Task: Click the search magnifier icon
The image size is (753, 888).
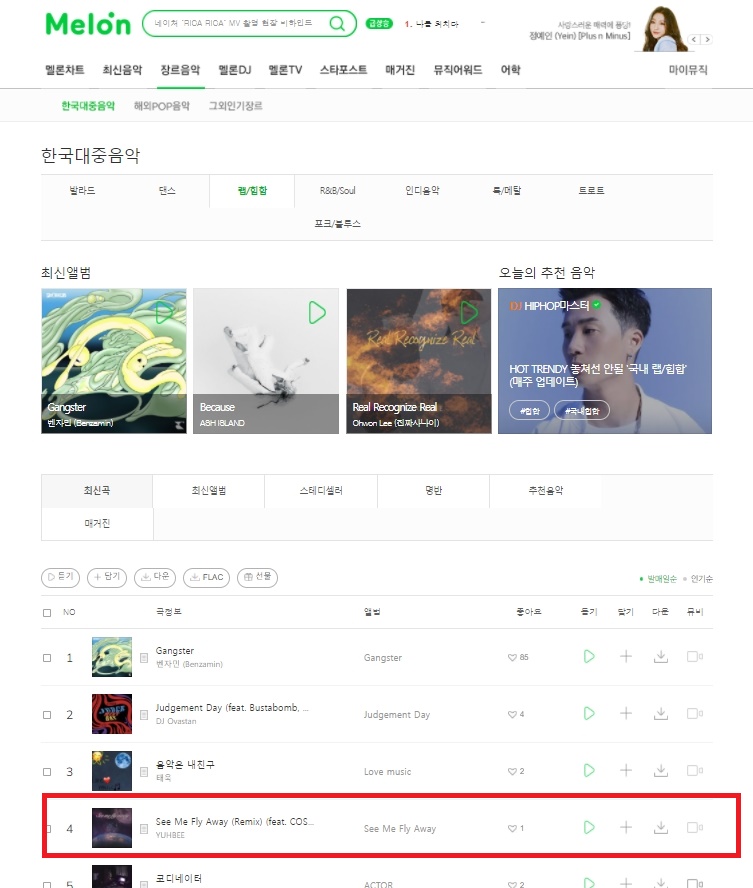Action: click(x=337, y=24)
